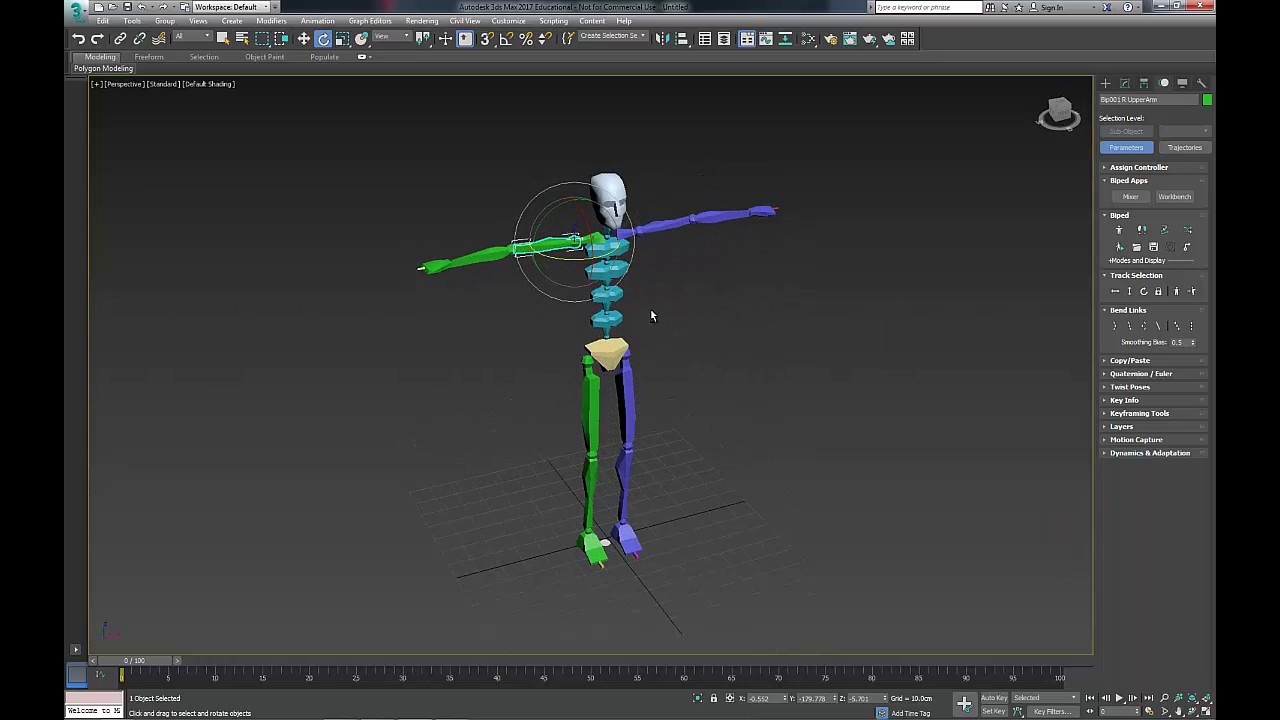This screenshot has height=720, width=1280.
Task: Click the green object color swatch
Action: point(1207,100)
